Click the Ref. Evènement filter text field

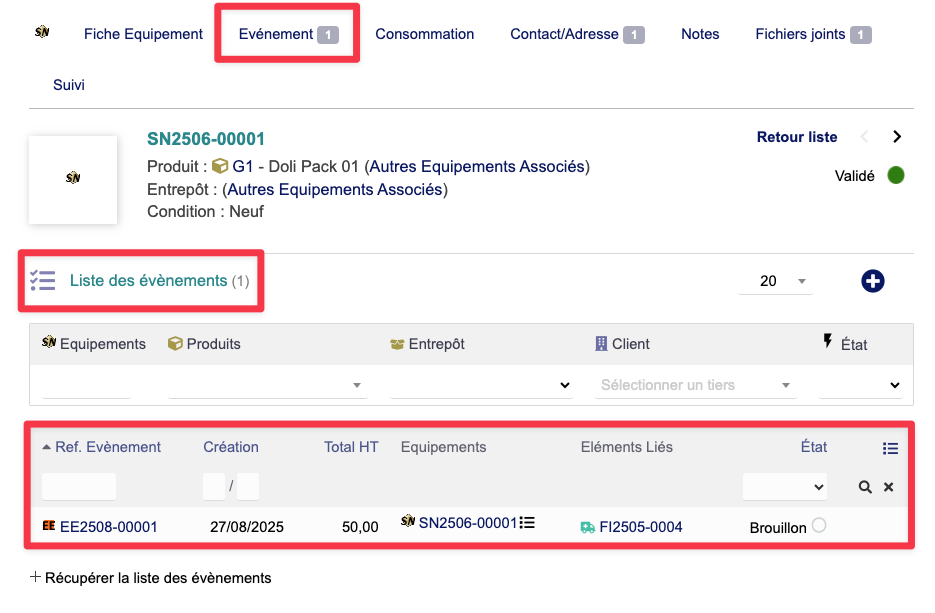(79, 487)
